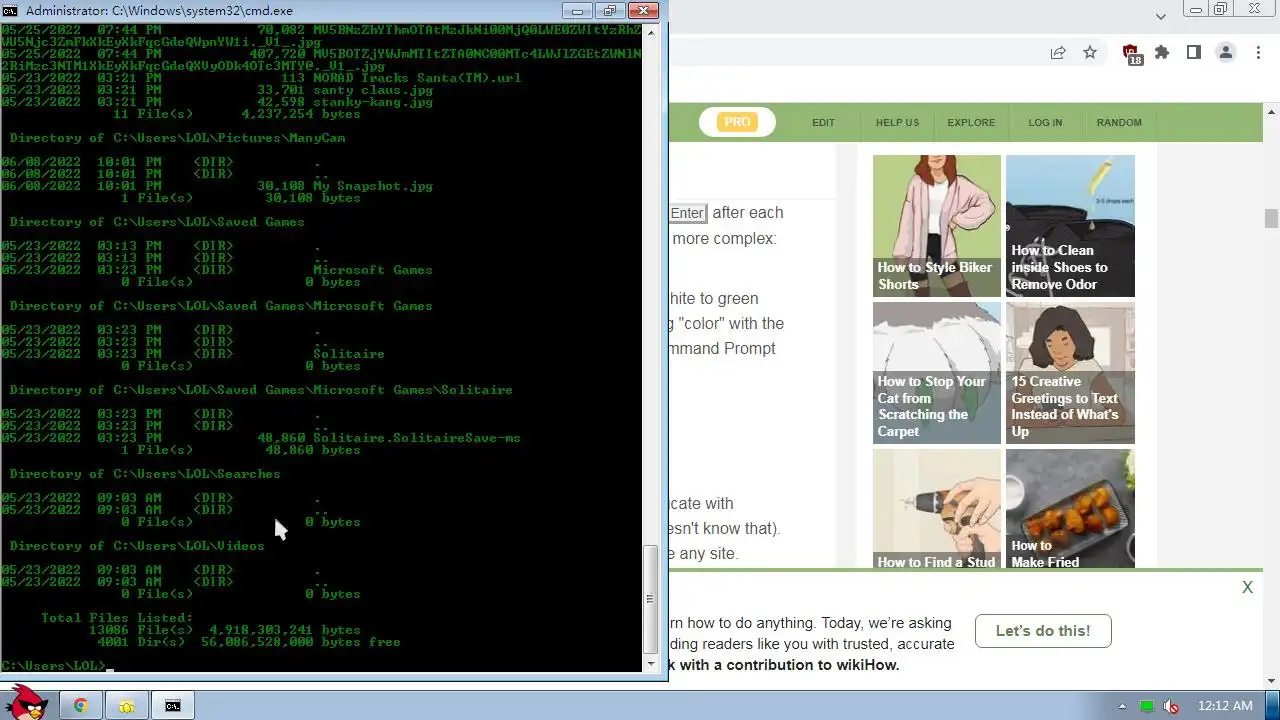Screen dimensions: 1280x720
Task: Click the muted volume tray icon
Action: coord(1171,706)
